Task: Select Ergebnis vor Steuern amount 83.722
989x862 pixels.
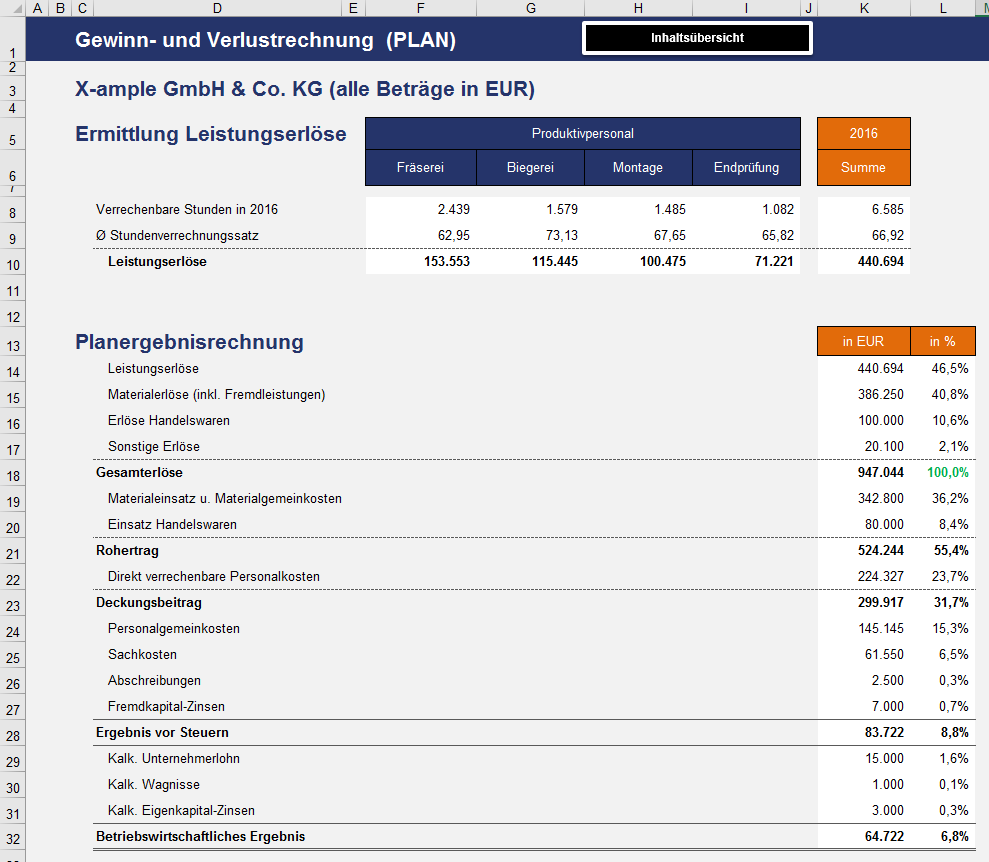Action: click(863, 732)
